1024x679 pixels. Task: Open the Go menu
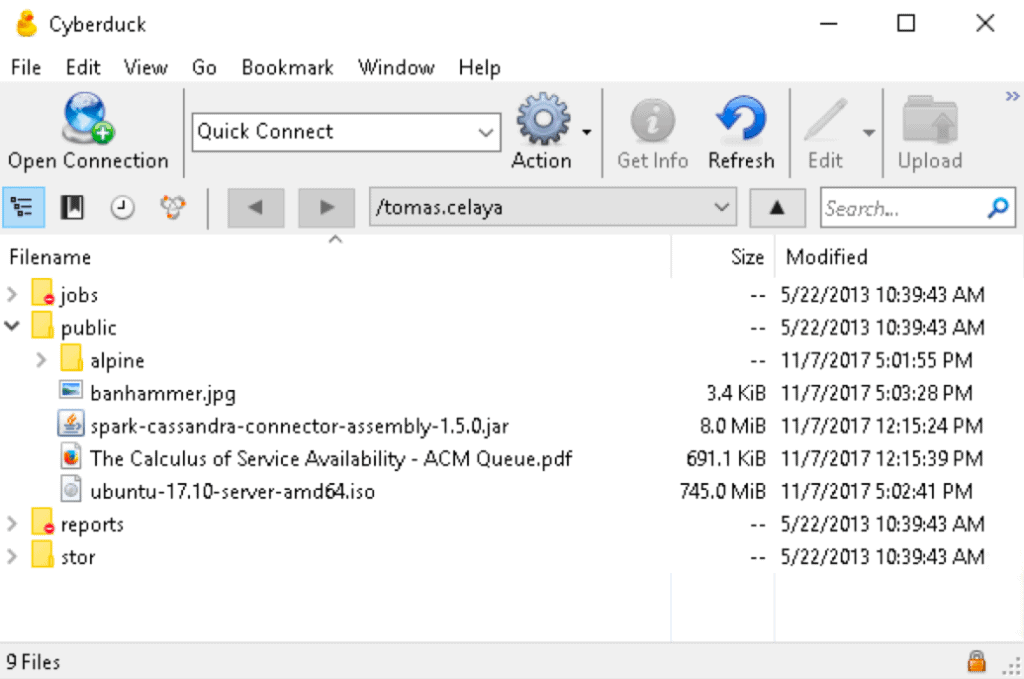click(x=204, y=67)
